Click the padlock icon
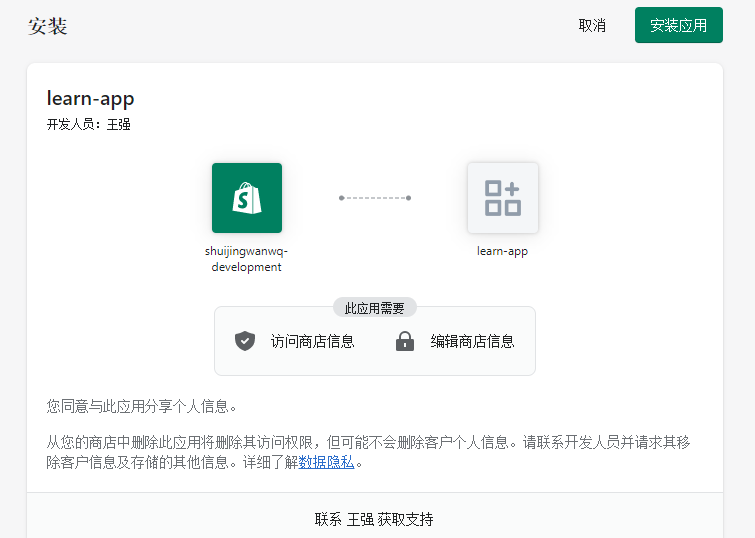 coord(405,341)
